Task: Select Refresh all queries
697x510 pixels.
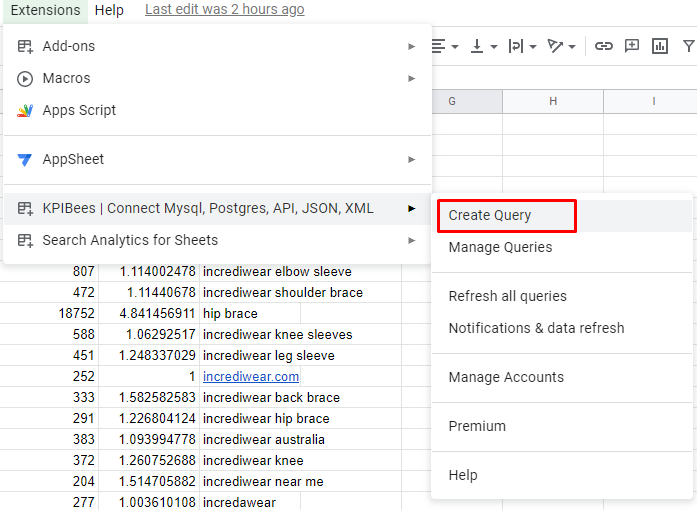Action: (562, 296)
